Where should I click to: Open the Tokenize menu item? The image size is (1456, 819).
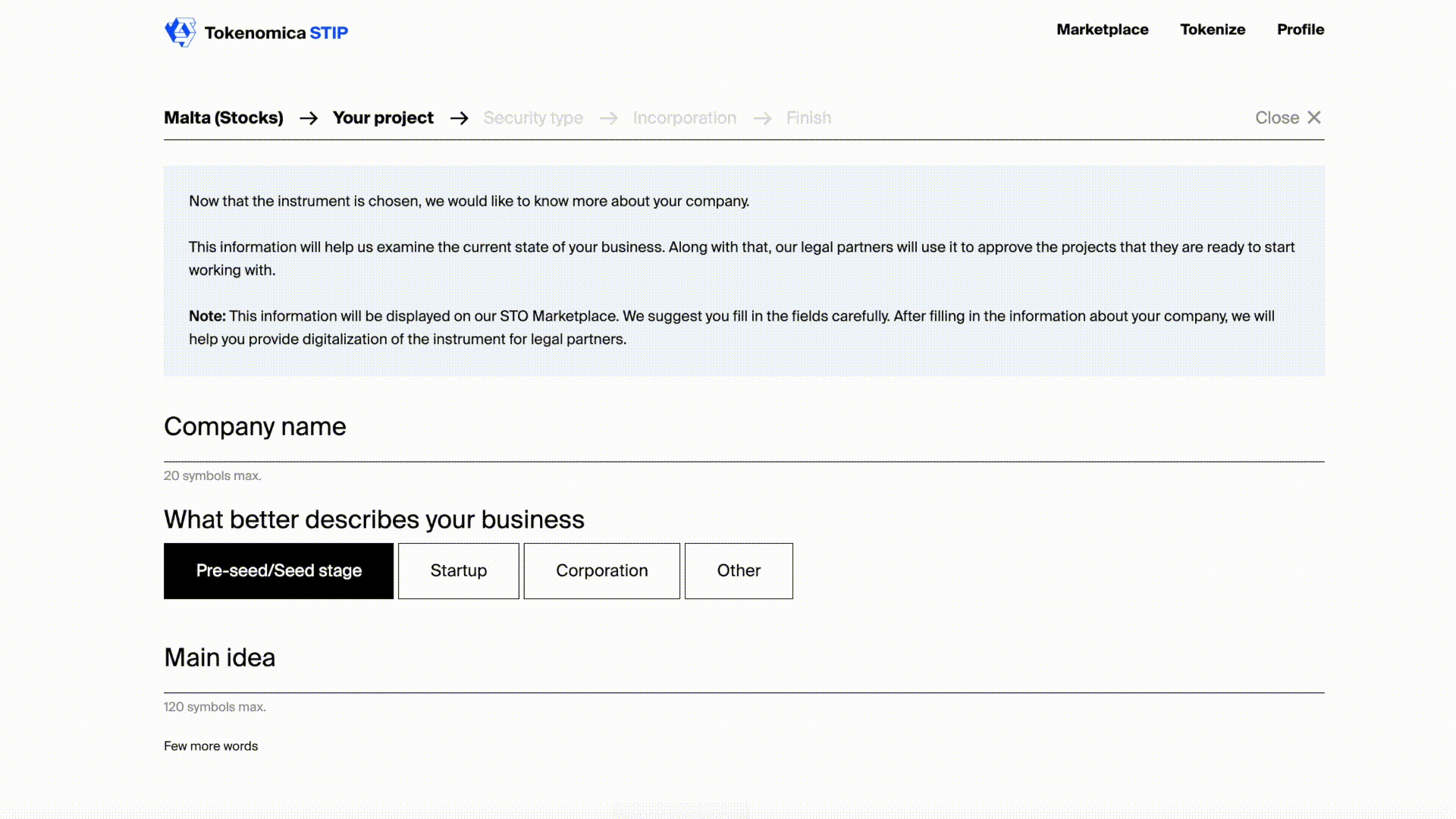coord(1212,30)
